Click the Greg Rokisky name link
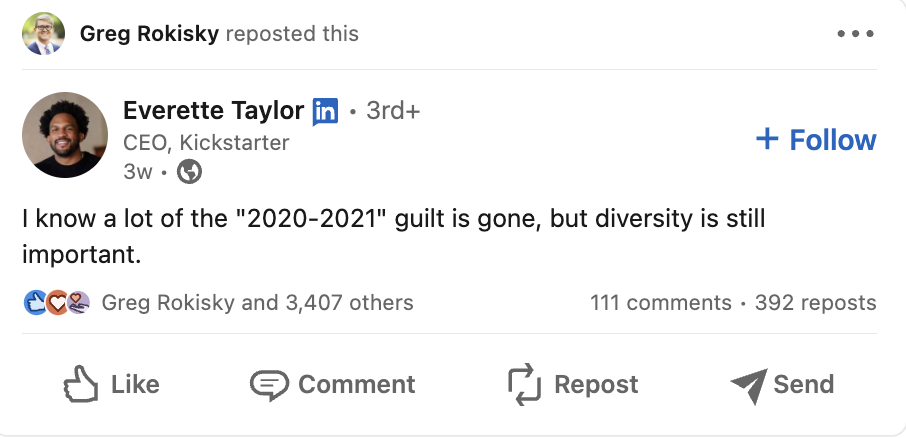The width and height of the screenshot is (906, 438). (149, 34)
